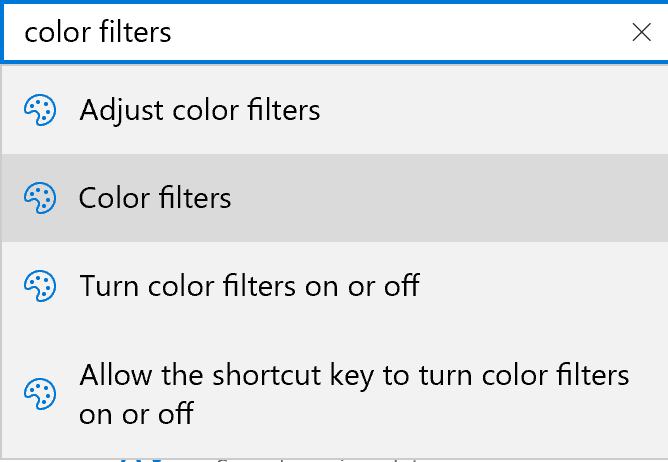Screen dimensions: 668x462
Task: Click the palette icon beside Adjust color filters
Action: [40, 110]
